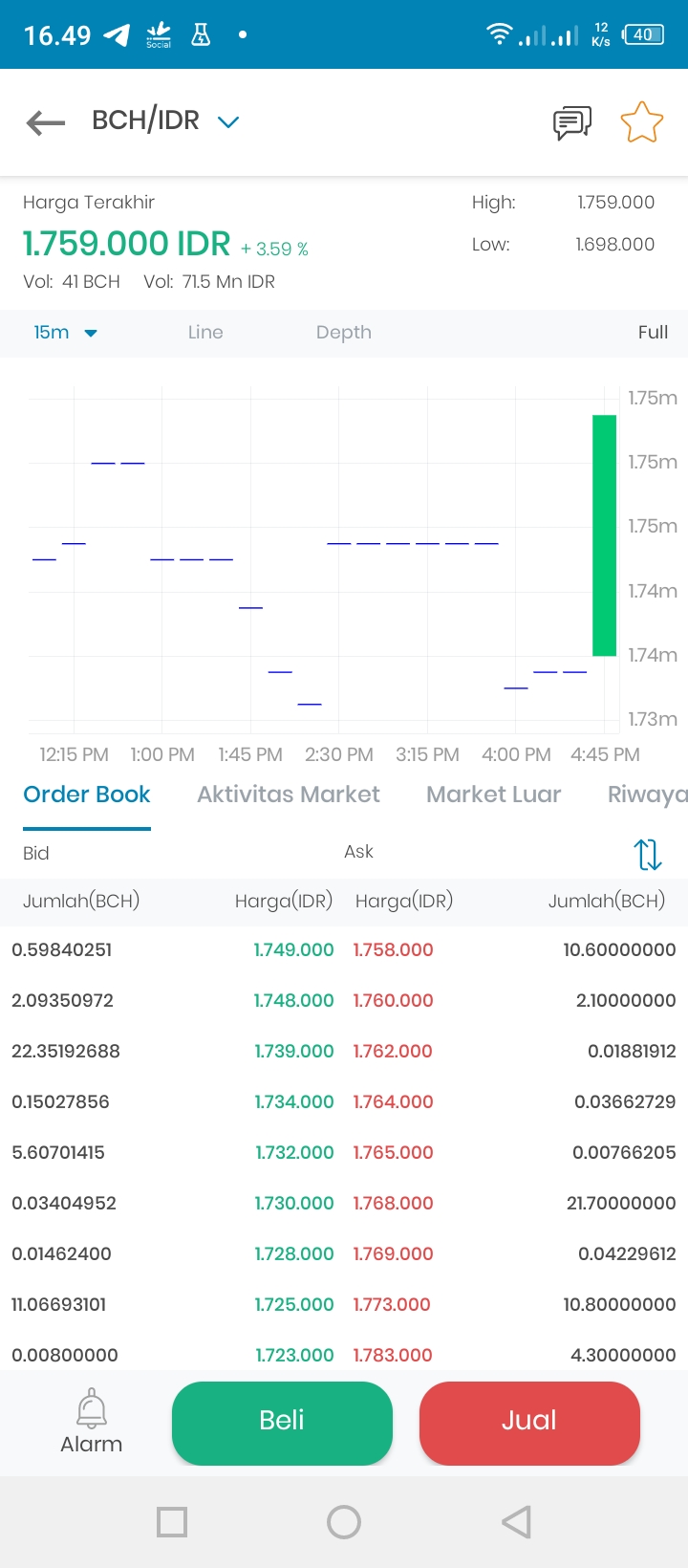Tap the back arrow icon
The height and width of the screenshot is (1568, 688).
[46, 122]
